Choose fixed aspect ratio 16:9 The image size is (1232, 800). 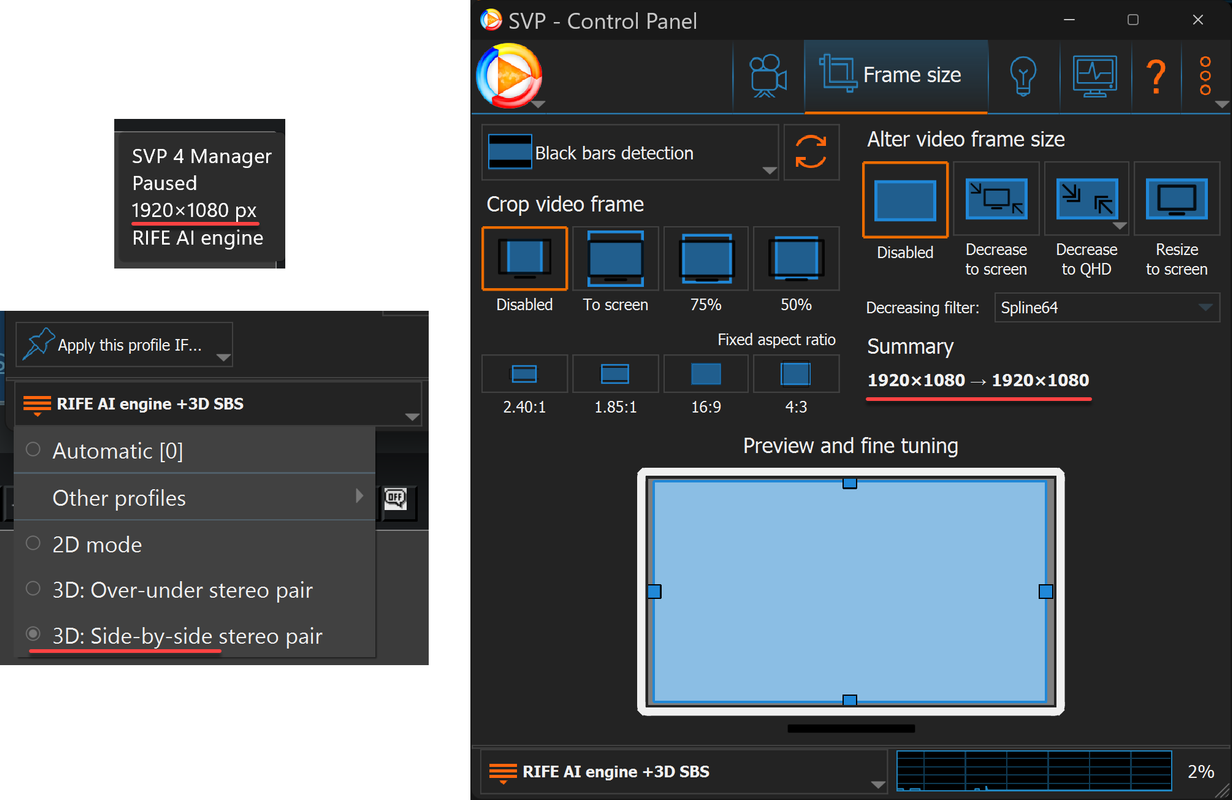pyautogui.click(x=705, y=374)
